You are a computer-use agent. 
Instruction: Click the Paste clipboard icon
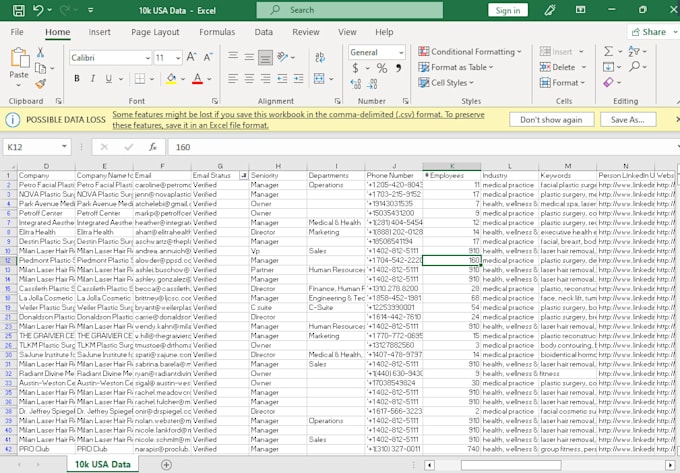point(18,60)
